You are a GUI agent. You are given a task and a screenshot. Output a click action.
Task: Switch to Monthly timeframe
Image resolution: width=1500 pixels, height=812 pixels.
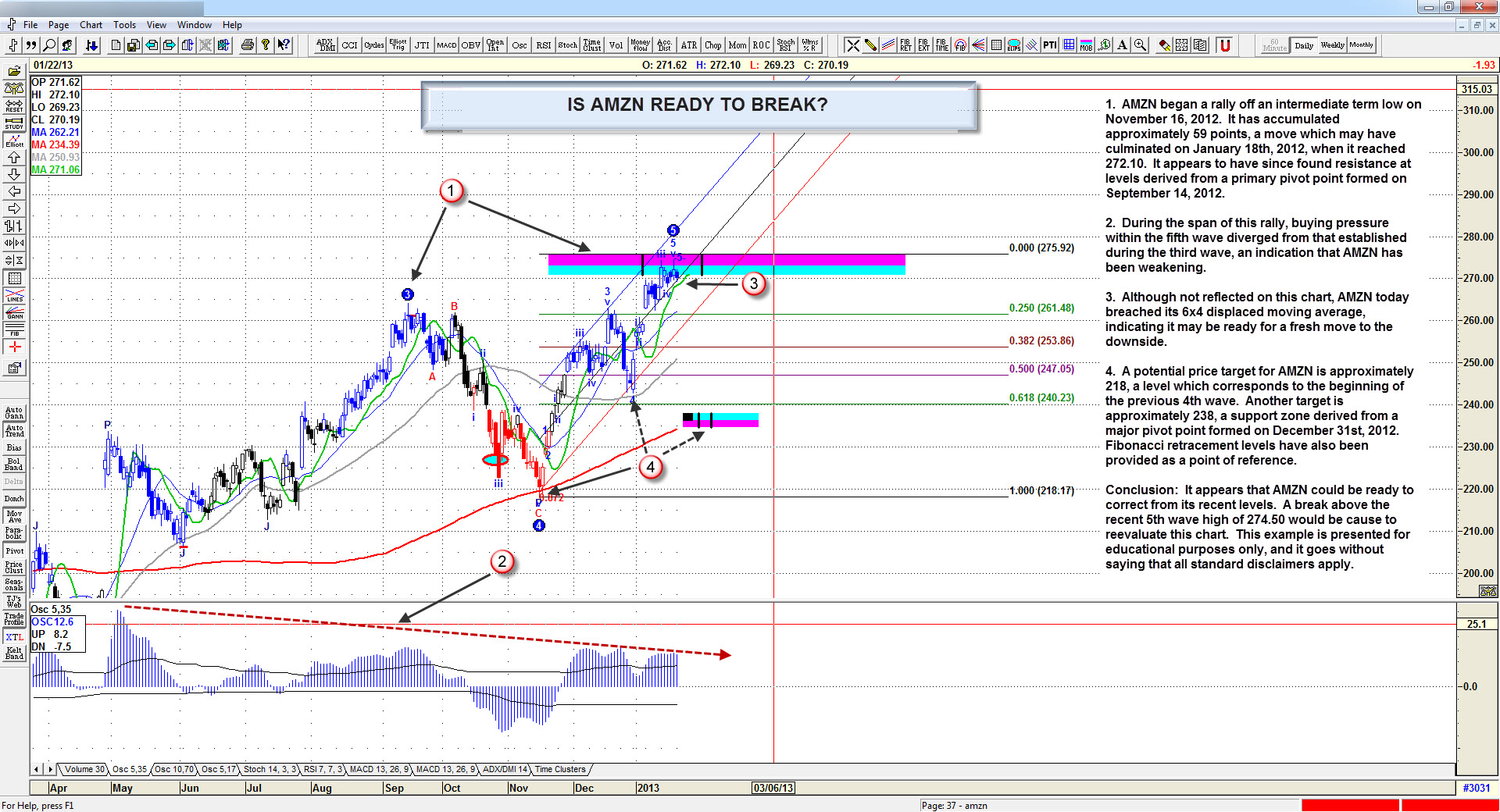tap(1361, 45)
